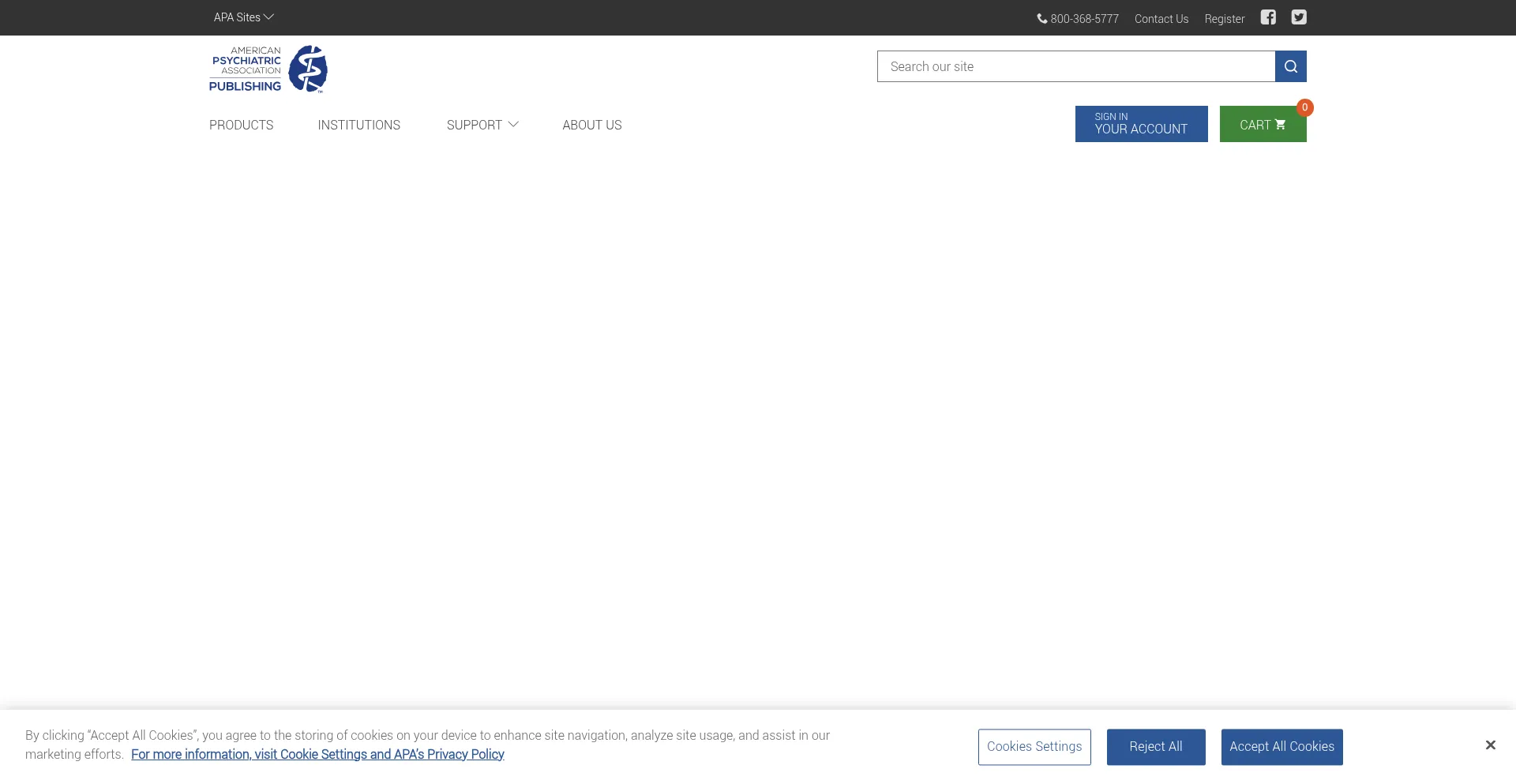This screenshot has height=784, width=1516.
Task: Dismiss cookie banner with X icon
Action: coord(1490,745)
